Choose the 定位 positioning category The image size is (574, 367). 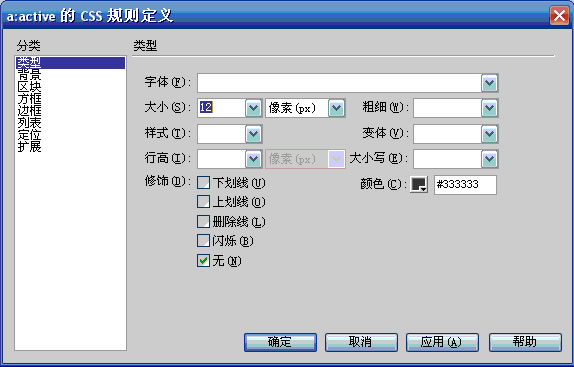tap(29, 135)
